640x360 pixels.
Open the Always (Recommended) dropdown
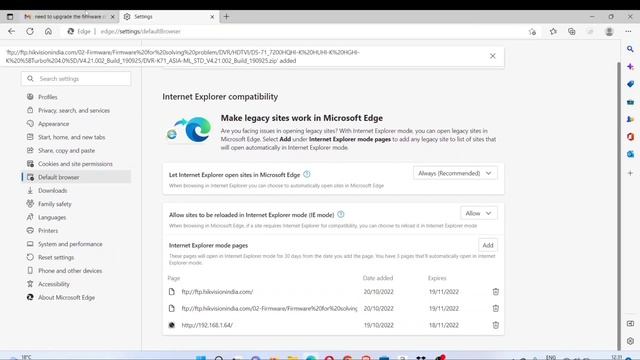(455, 173)
